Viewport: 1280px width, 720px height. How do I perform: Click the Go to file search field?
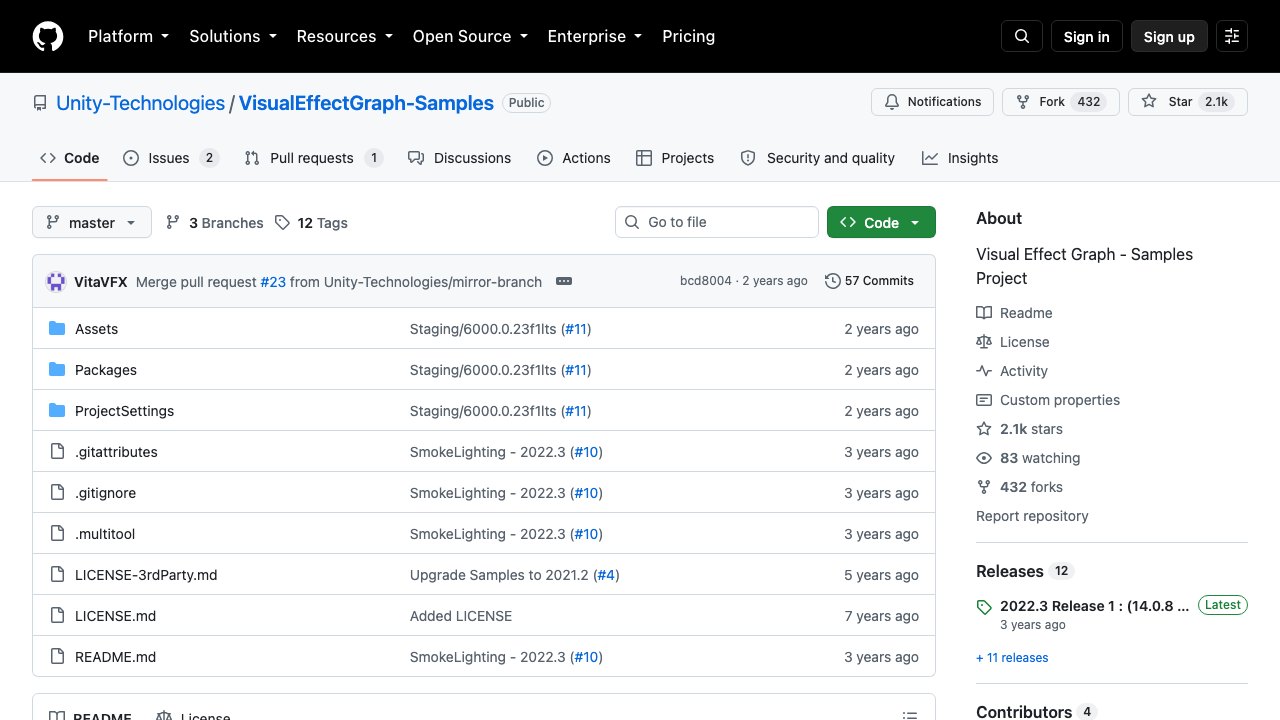click(717, 222)
